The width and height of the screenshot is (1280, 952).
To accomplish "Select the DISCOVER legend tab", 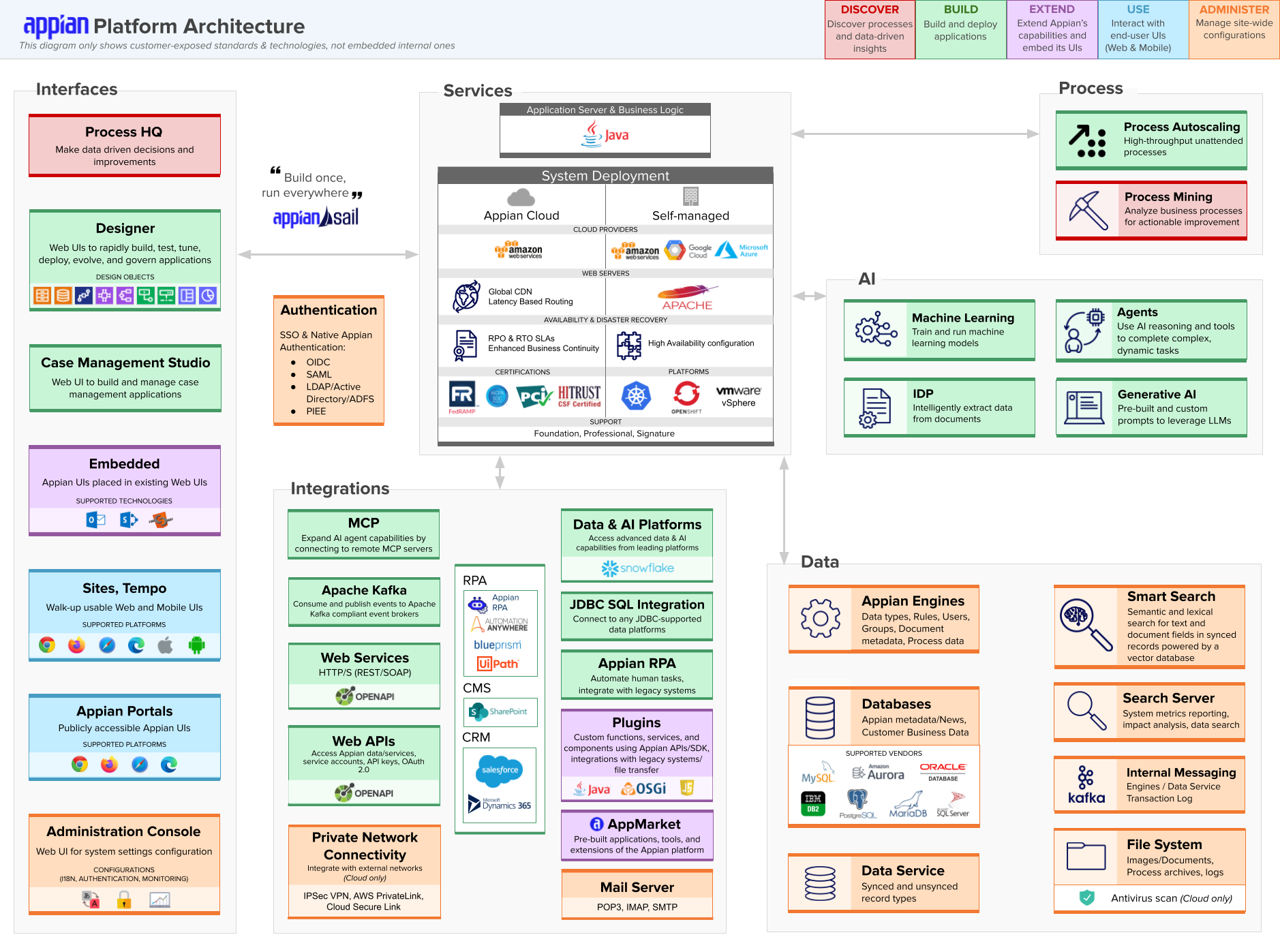I will click(x=870, y=29).
